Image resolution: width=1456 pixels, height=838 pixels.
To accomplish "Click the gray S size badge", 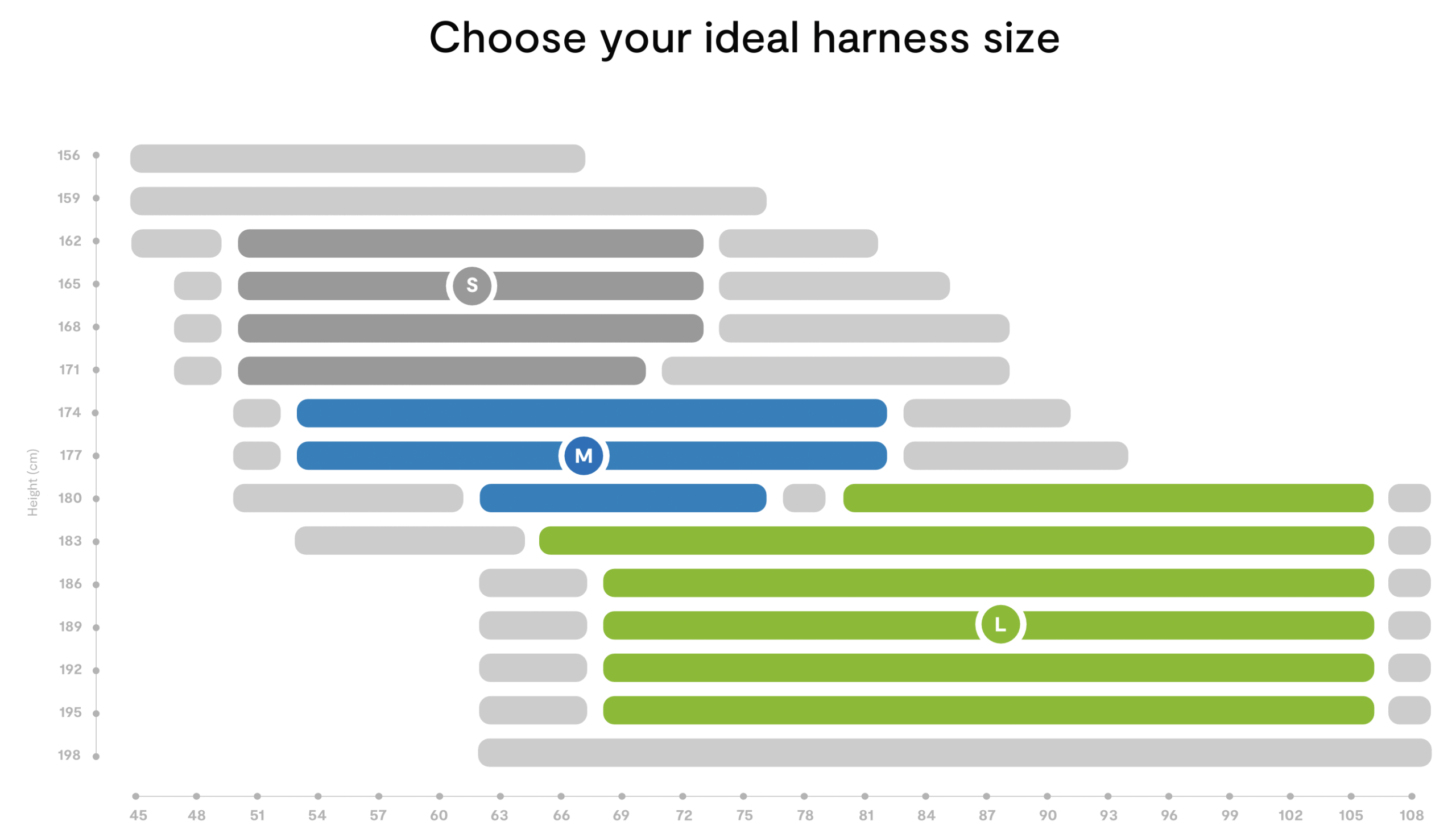I will coord(471,285).
